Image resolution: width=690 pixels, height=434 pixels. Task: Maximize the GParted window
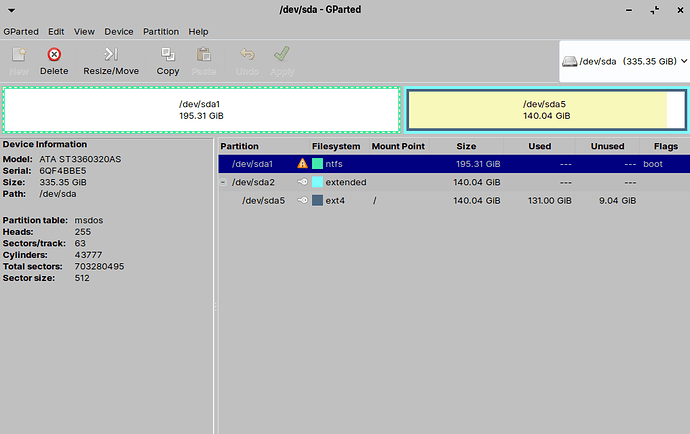[x=655, y=10]
